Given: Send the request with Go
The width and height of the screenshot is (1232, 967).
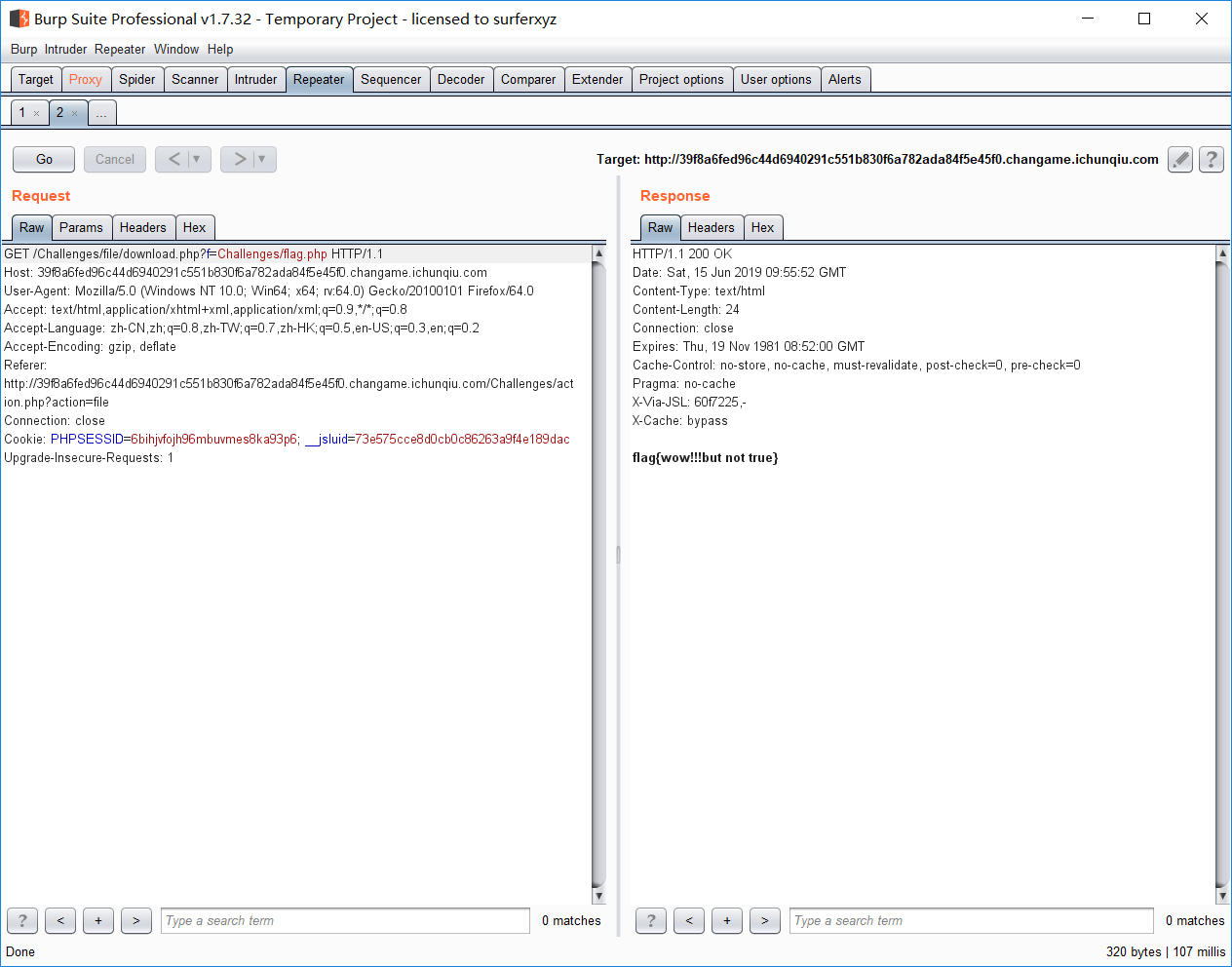Looking at the screenshot, I should [x=44, y=159].
